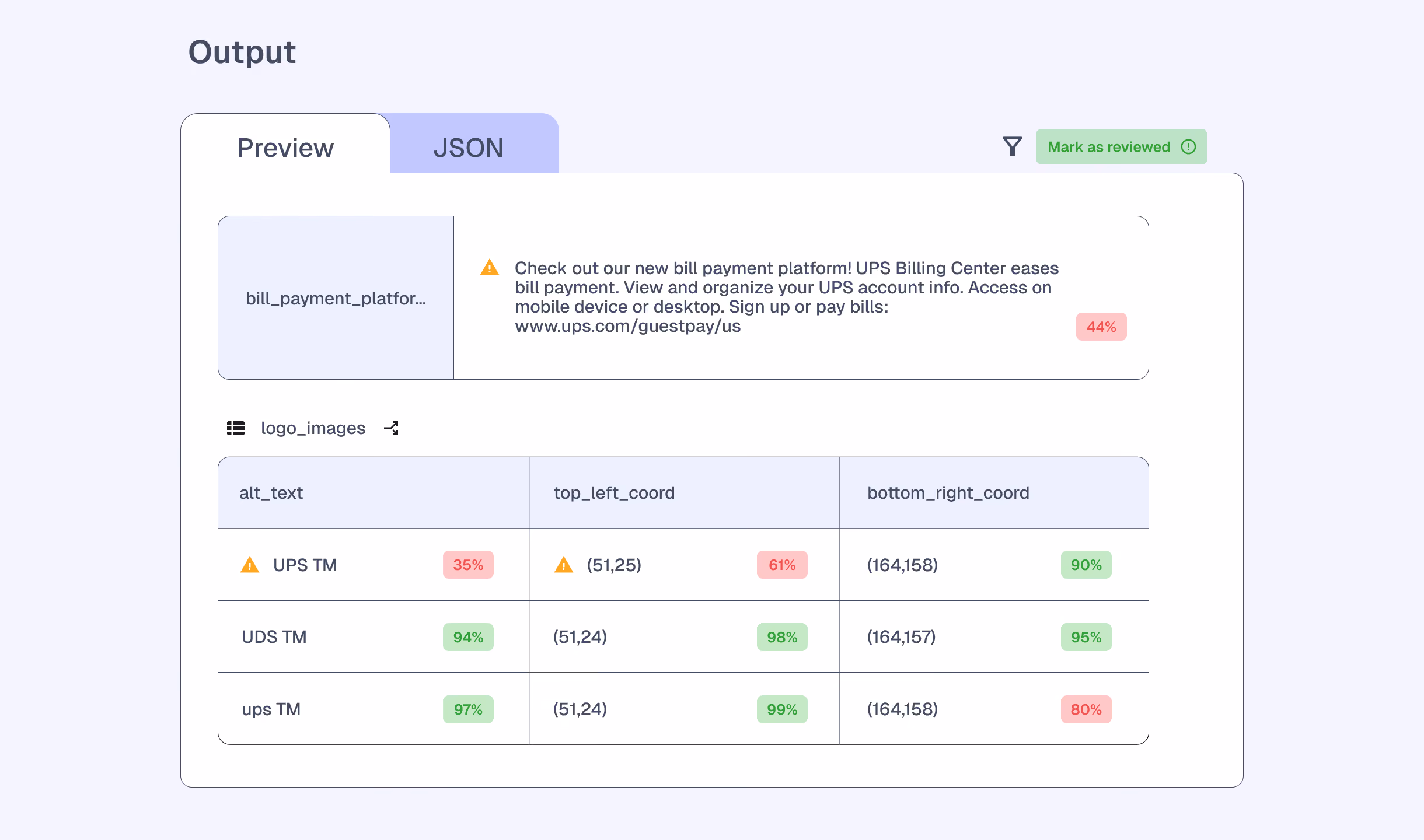The width and height of the screenshot is (1424, 840).
Task: Select the bill_payment_platfor... field label
Action: [336, 298]
